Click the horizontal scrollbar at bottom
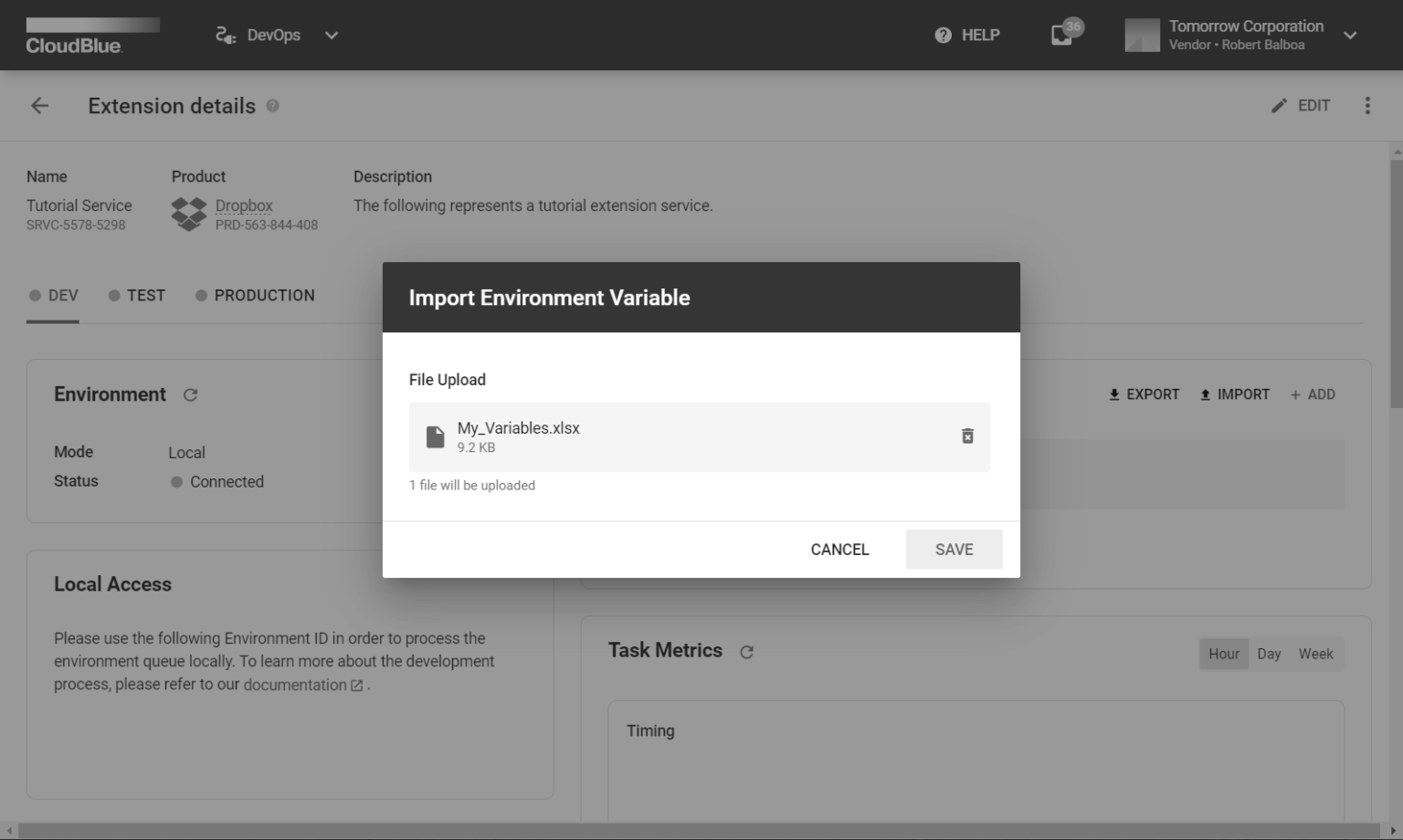 (x=699, y=831)
